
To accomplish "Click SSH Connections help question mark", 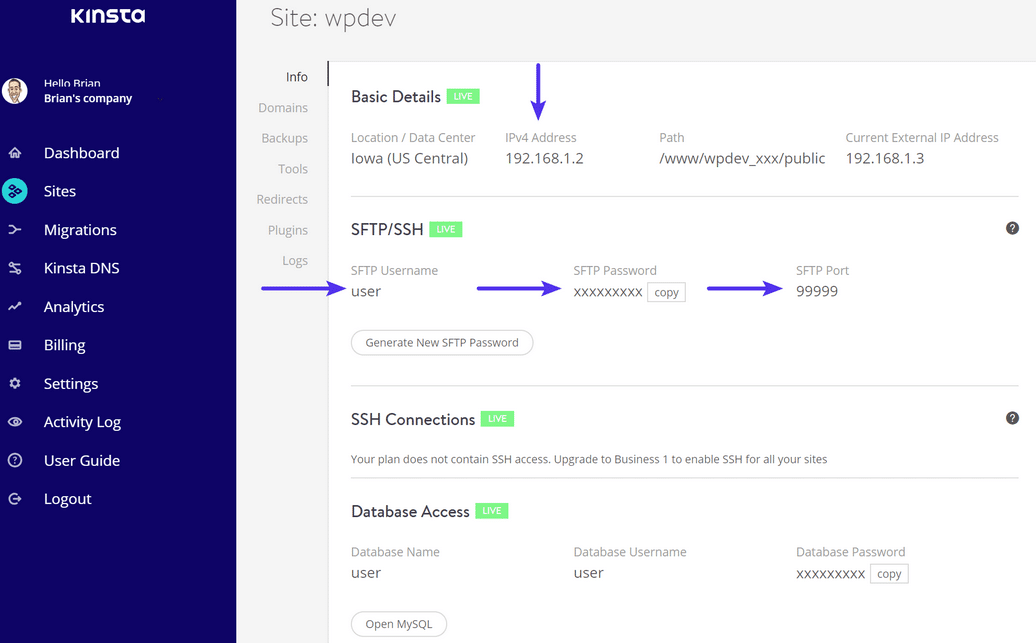I will click(x=1012, y=418).
